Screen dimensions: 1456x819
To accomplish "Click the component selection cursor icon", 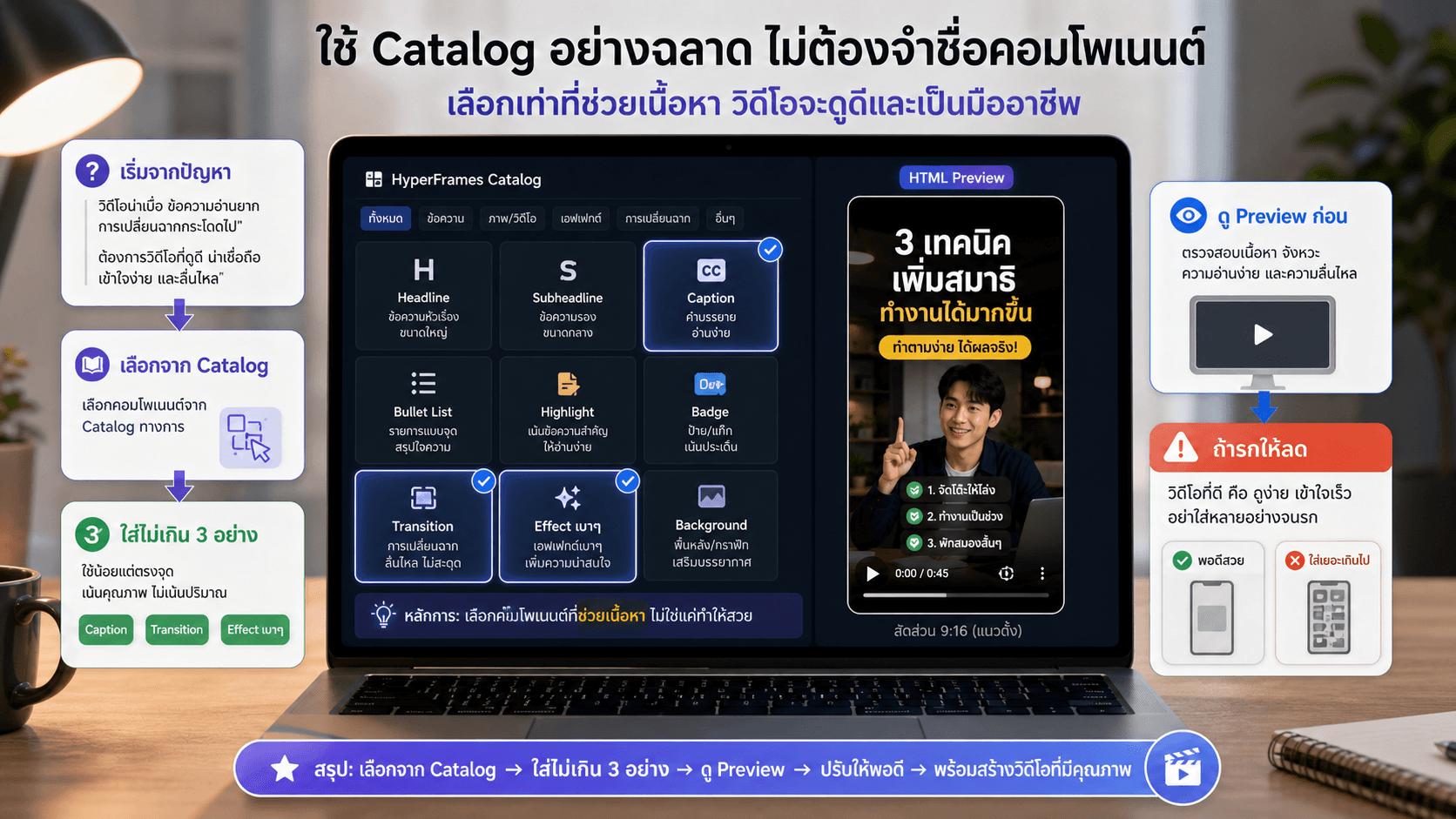I will point(250,438).
